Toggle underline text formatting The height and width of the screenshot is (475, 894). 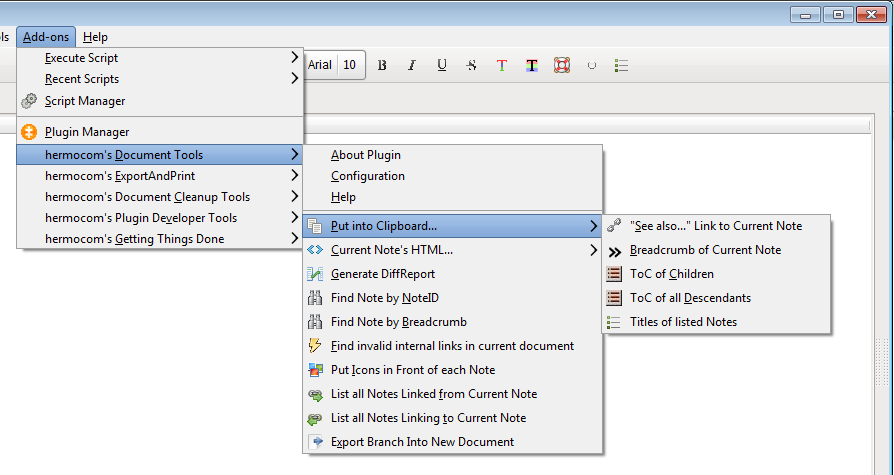point(442,65)
